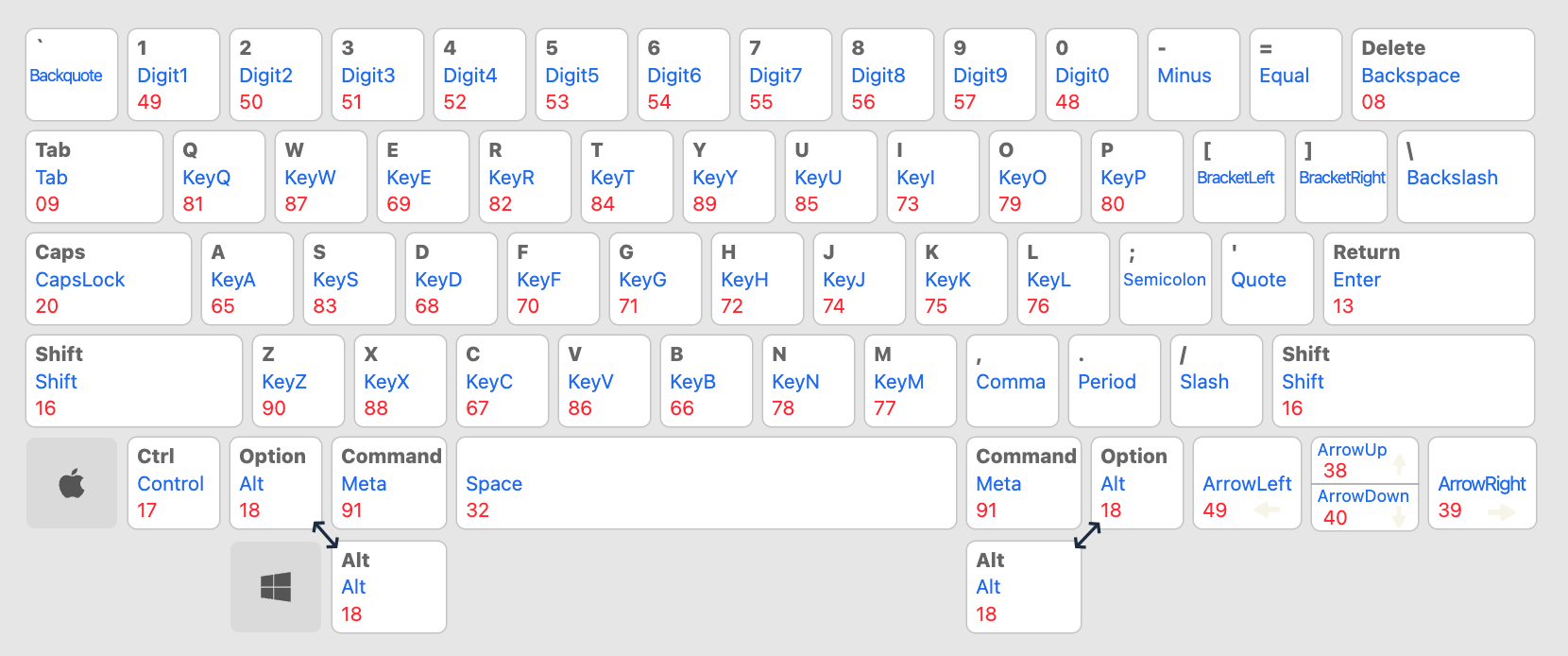The width and height of the screenshot is (1568, 656).
Task: Click the Windows logo key
Action: (x=276, y=587)
